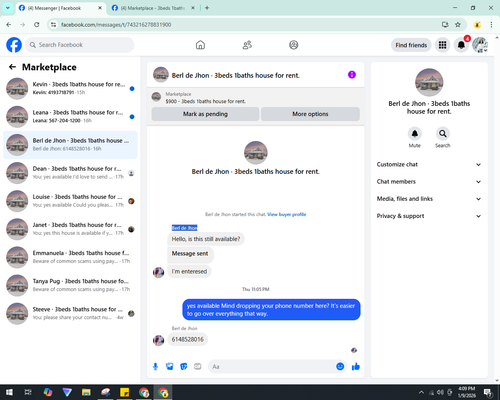Attach a photo file icon
The width and height of the screenshot is (500, 400).
pyautogui.click(x=170, y=367)
